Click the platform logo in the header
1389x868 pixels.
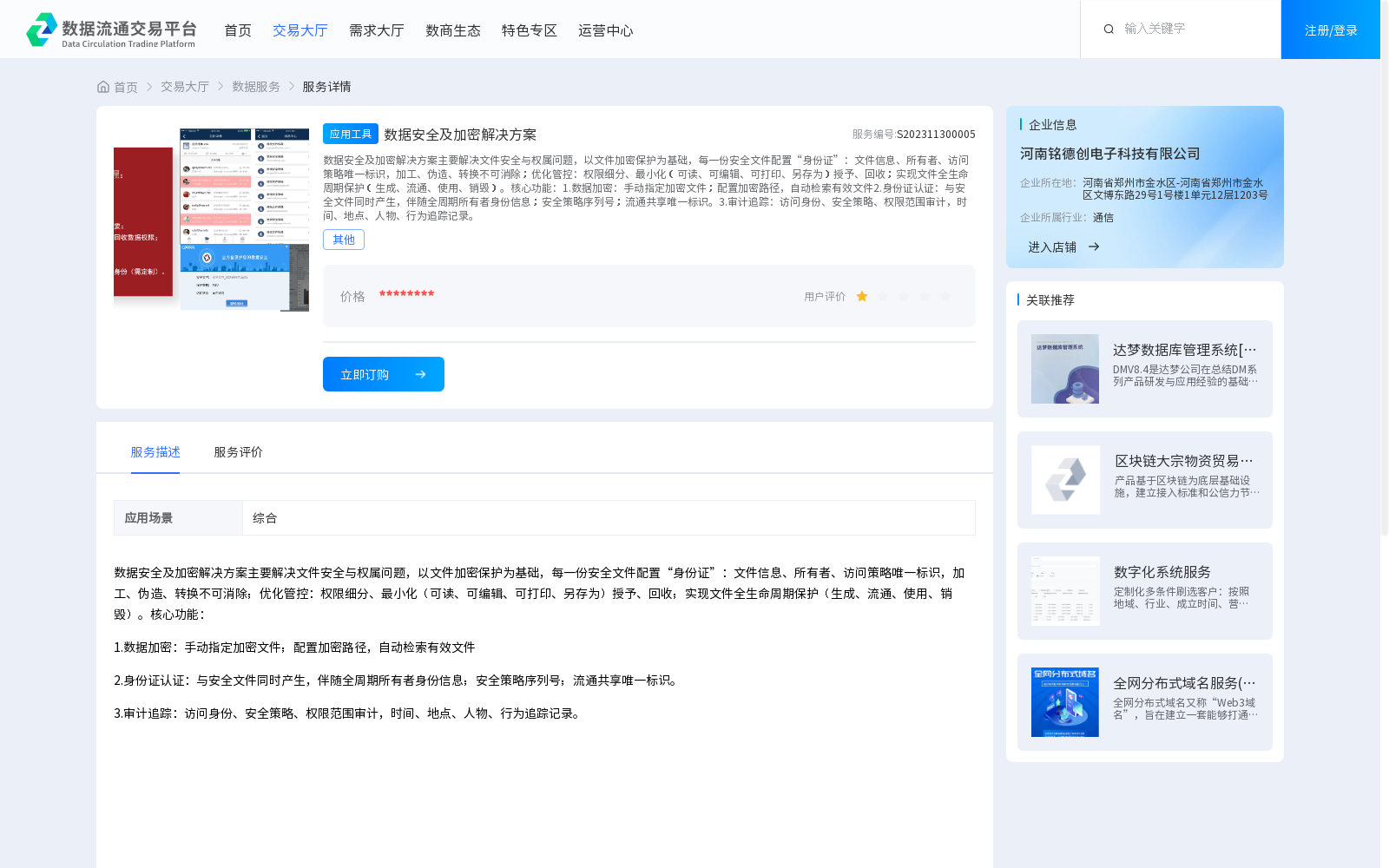click(x=111, y=30)
